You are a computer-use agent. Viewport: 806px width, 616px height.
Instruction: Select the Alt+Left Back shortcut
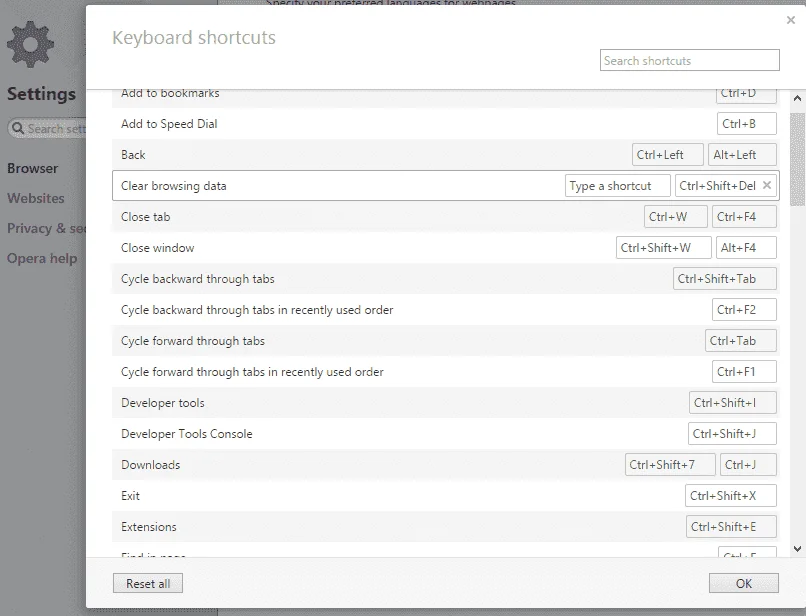[x=742, y=155]
